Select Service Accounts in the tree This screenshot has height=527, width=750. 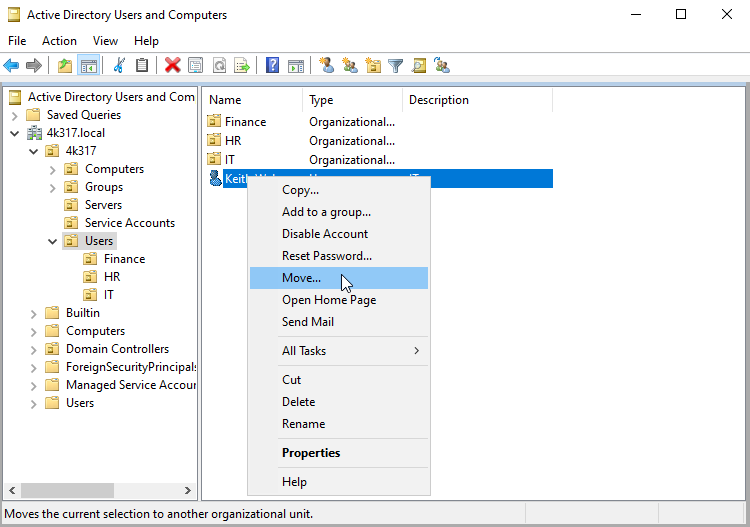[x=129, y=223]
